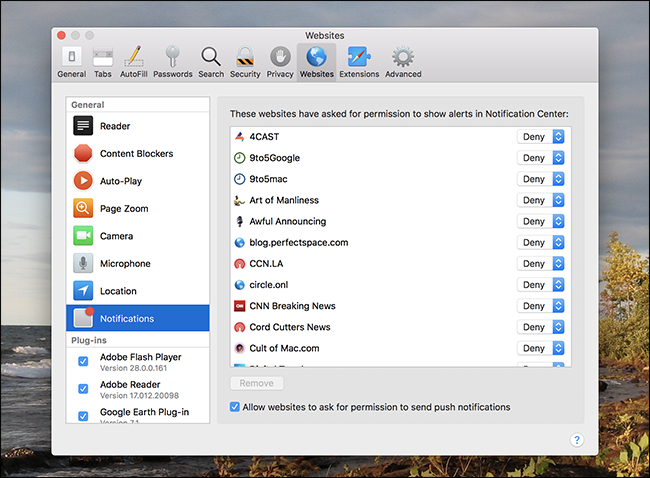Select the Content Blockers stop-sign icon
This screenshot has height=478, width=650.
(x=83, y=153)
